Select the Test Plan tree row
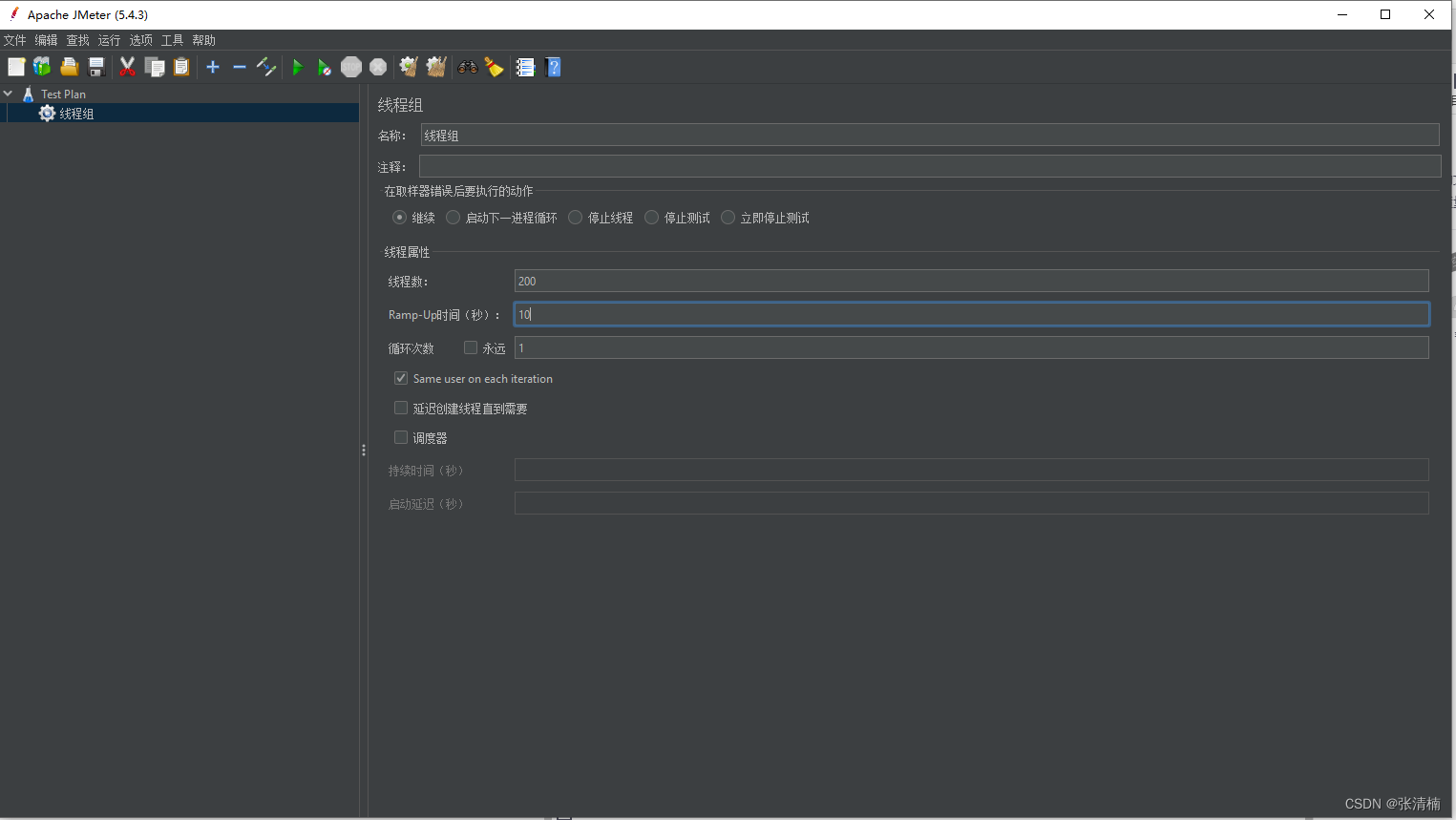The height and width of the screenshot is (820, 1456). click(179, 94)
